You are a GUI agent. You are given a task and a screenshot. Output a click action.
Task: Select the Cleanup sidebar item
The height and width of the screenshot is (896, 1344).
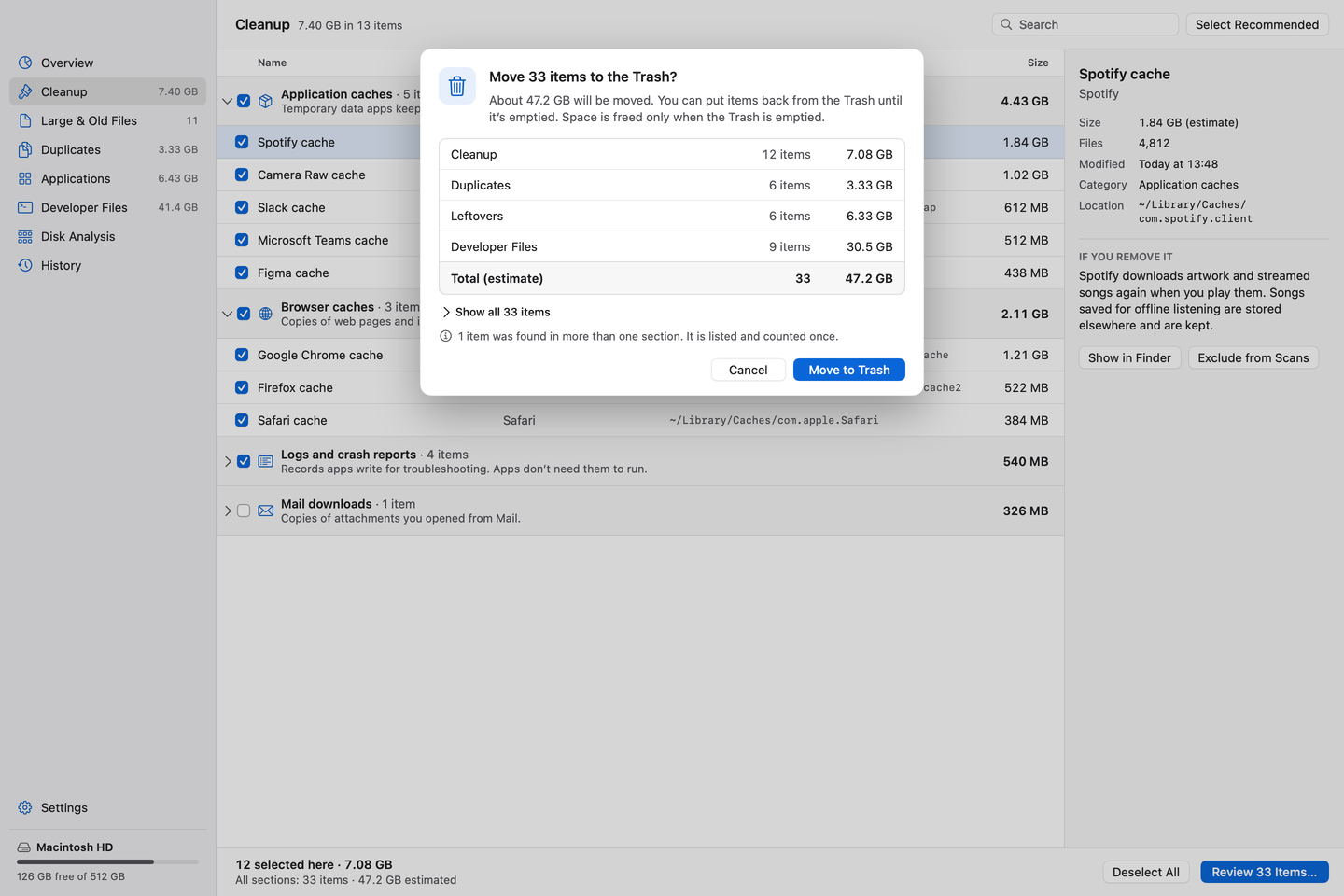pos(107,91)
